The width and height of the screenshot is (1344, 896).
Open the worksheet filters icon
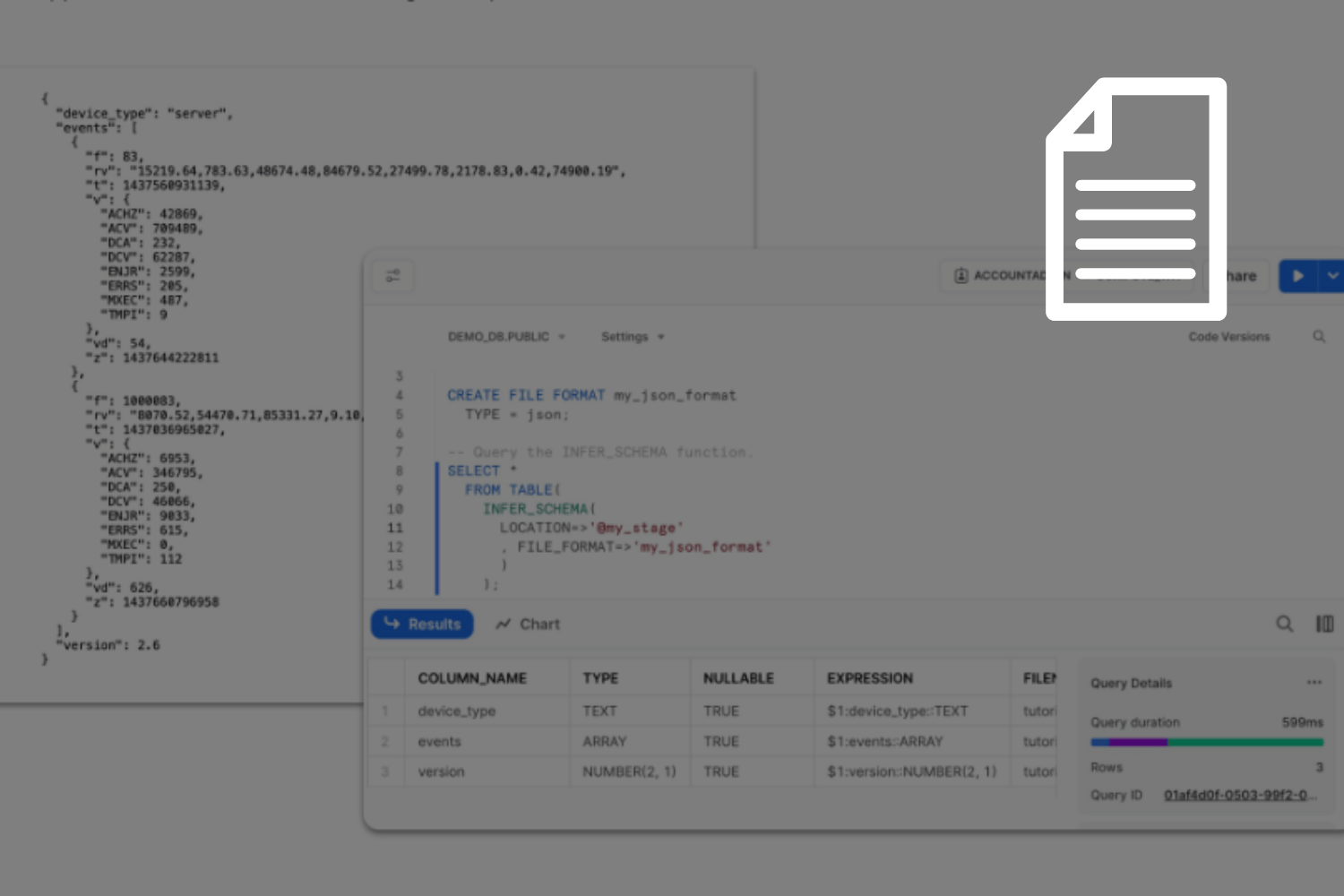392,276
